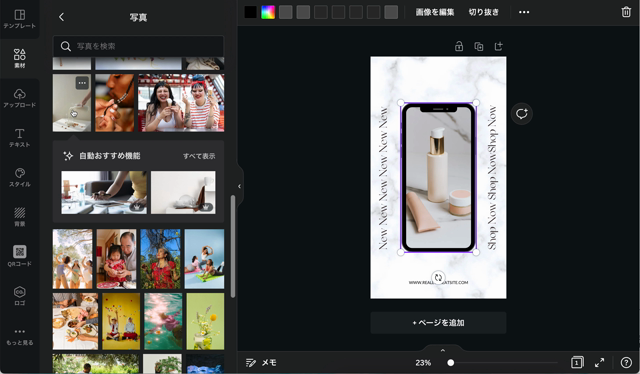Select the flowers on green background photo
The height and width of the screenshot is (374, 640).
[205, 321]
